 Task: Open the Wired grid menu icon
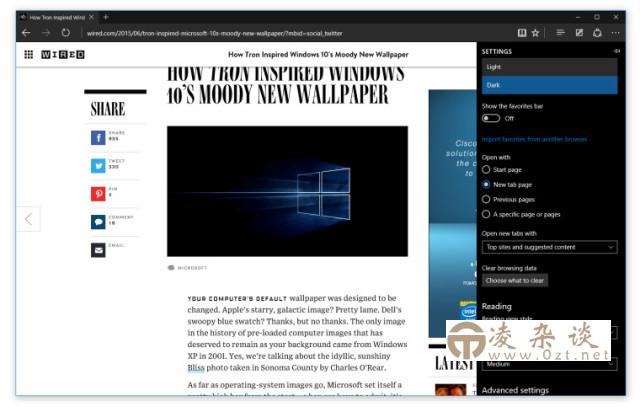(29, 54)
